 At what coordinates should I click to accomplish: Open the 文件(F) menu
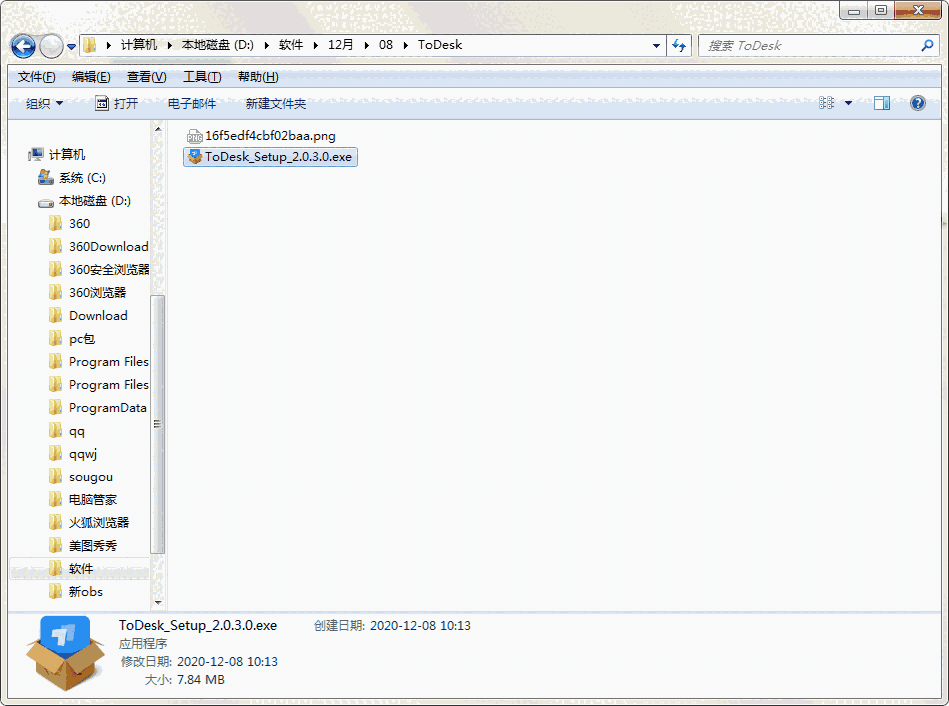(36, 77)
